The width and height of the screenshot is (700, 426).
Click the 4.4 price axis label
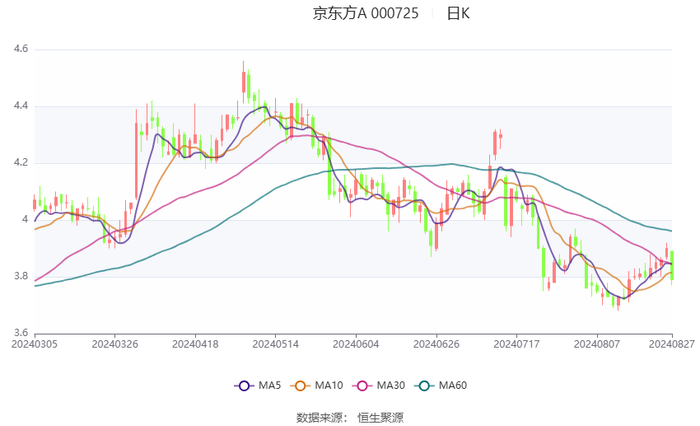pyautogui.click(x=21, y=106)
